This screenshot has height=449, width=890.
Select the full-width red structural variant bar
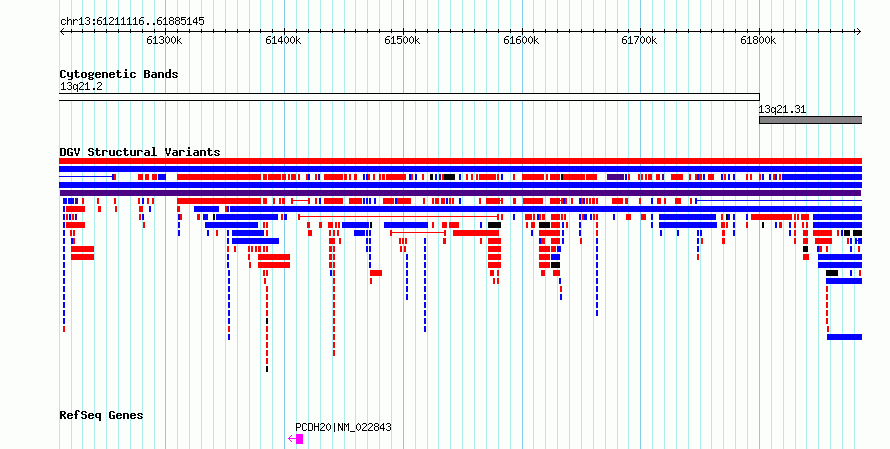pyautogui.click(x=460, y=161)
